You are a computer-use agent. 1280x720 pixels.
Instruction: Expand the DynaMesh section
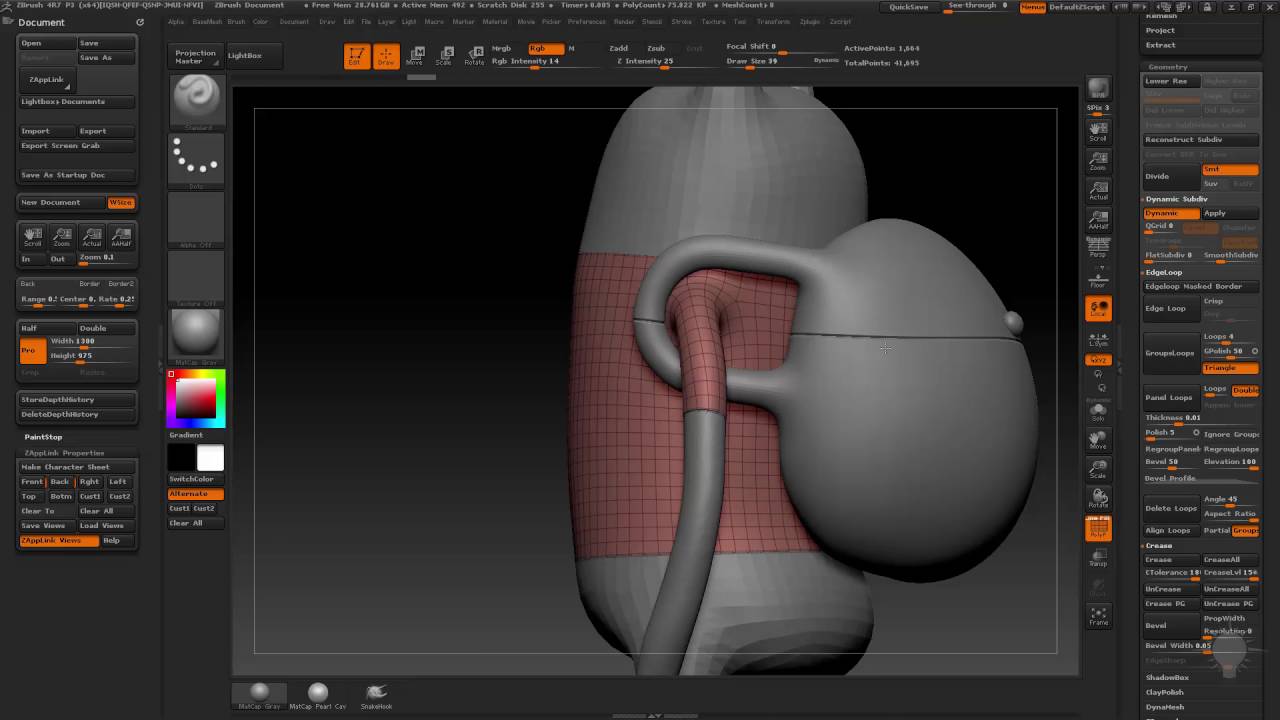click(1165, 707)
